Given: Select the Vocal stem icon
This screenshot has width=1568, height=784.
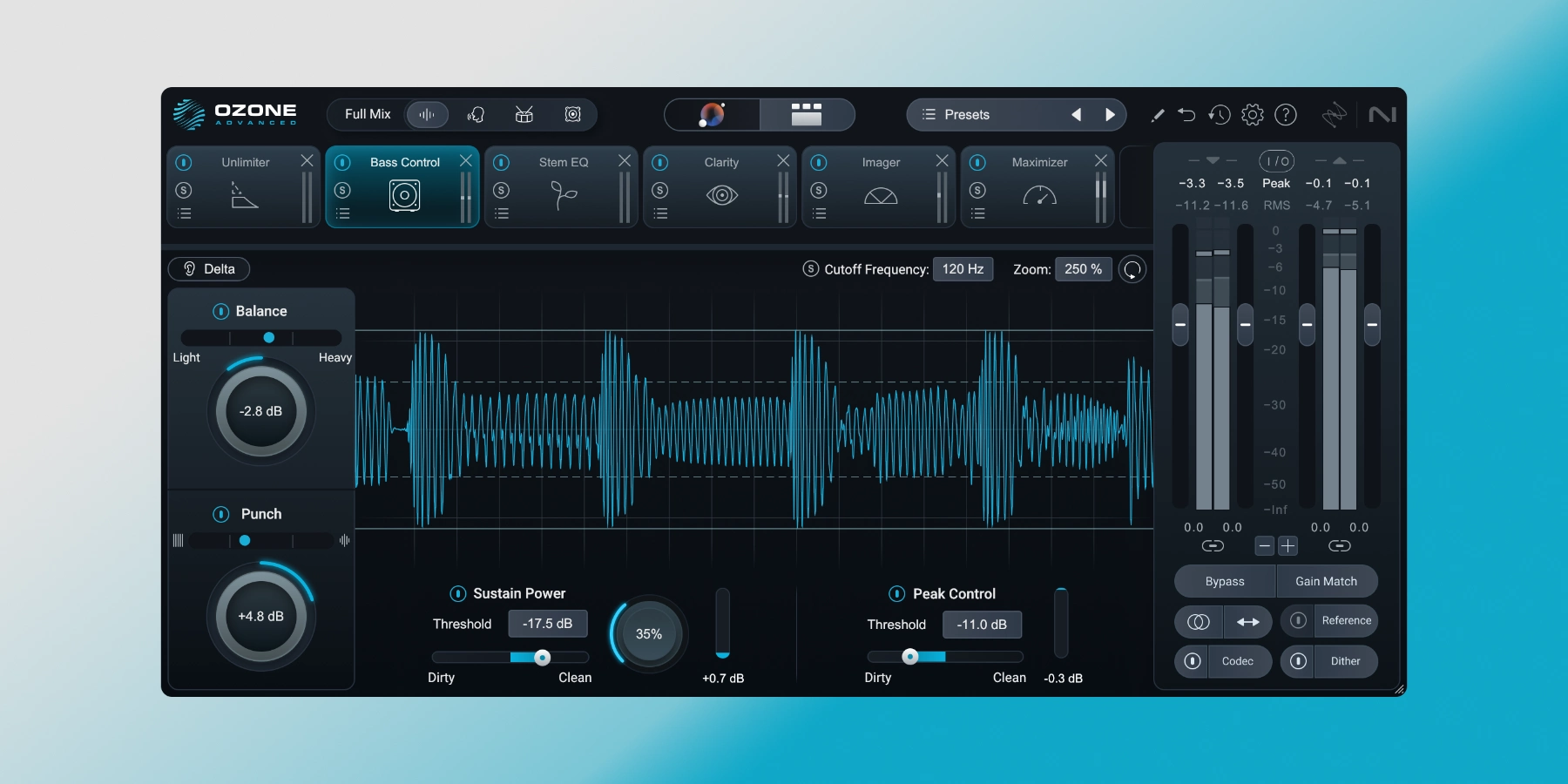Looking at the screenshot, I should point(476,114).
